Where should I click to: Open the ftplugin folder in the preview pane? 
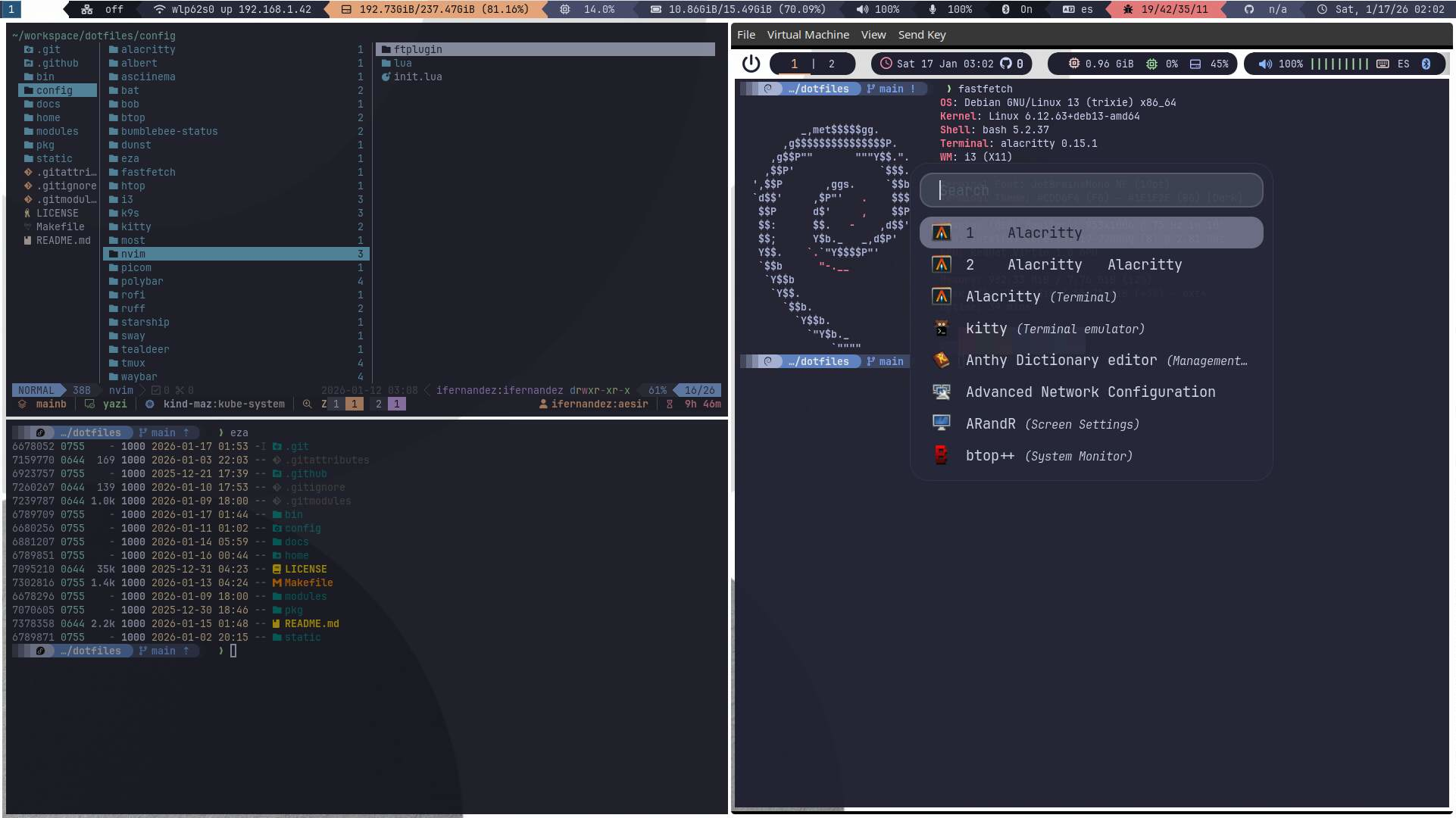417,49
